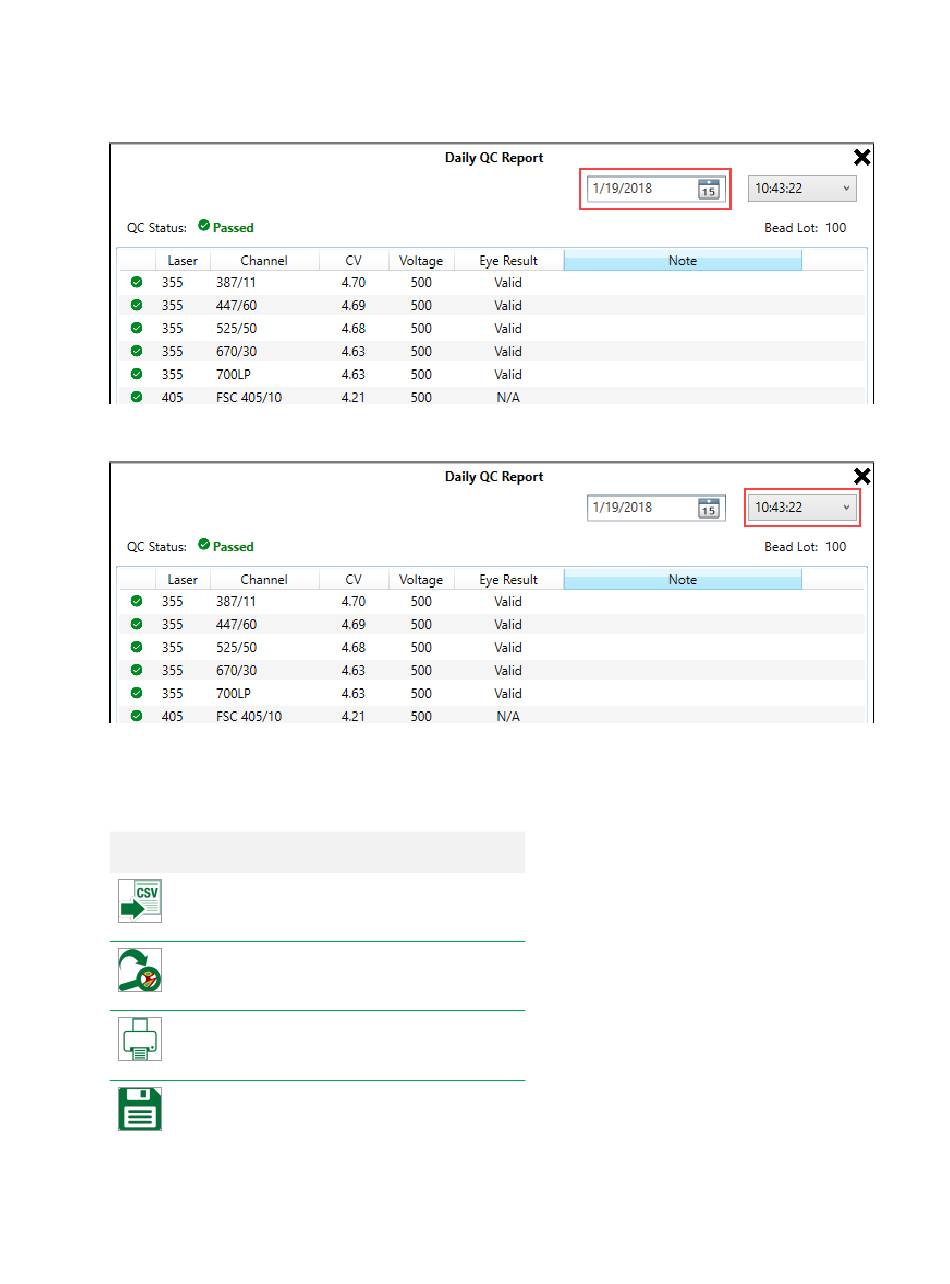Image resolution: width=950 pixels, height=1284 pixels.
Task: Click the Bead Lot 100 value in upper report
Action: (835, 227)
